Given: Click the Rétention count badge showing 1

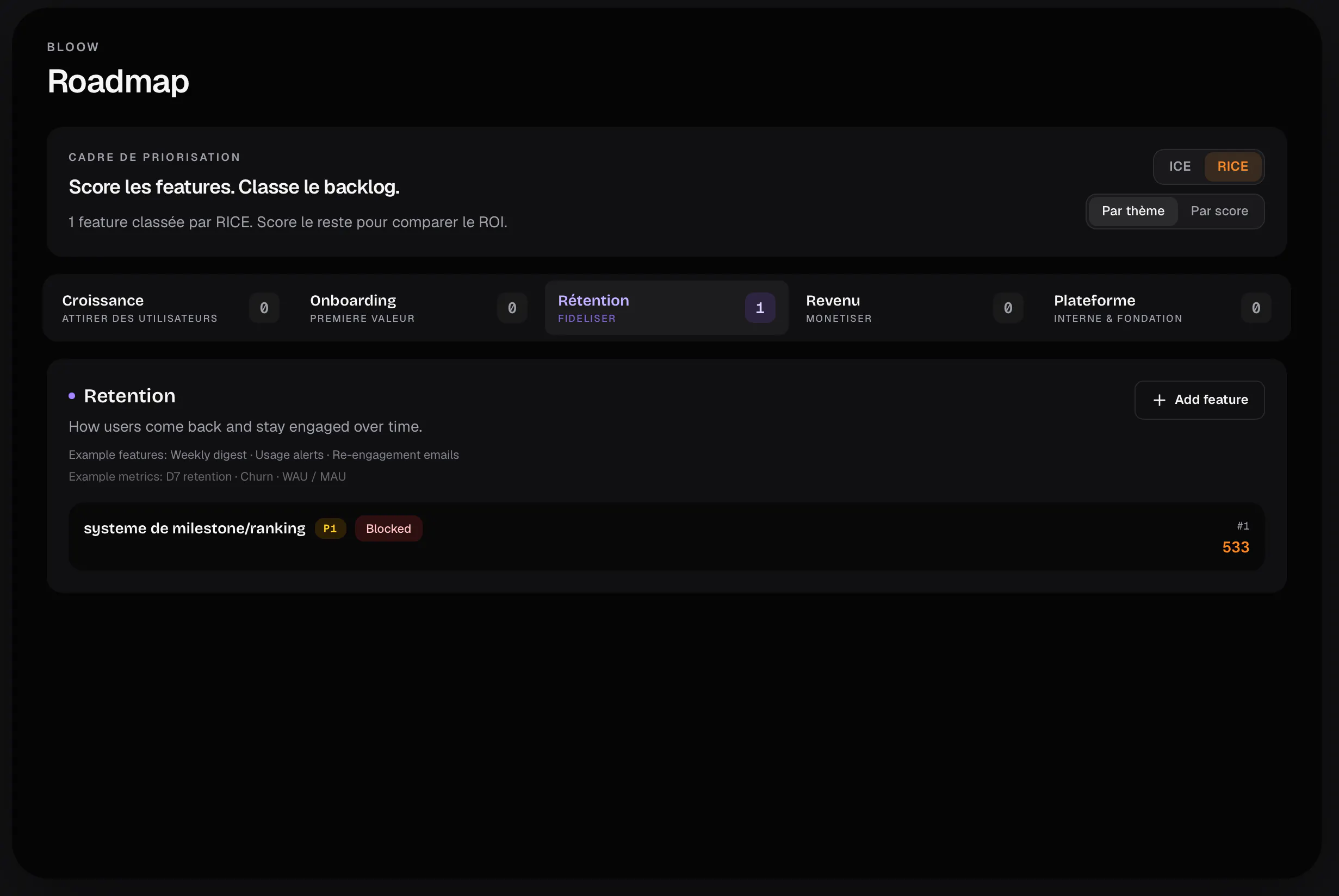Looking at the screenshot, I should 760,308.
